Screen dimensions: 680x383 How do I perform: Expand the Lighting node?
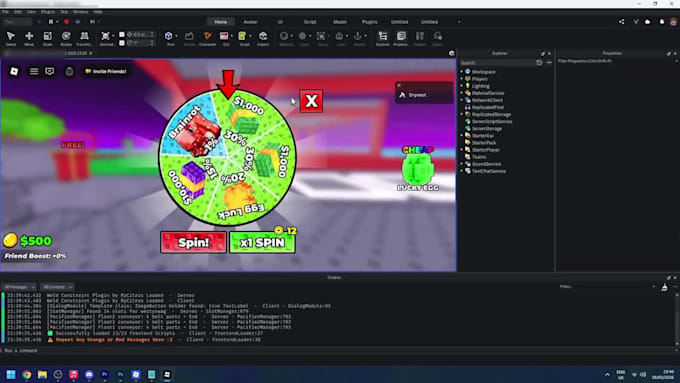point(462,86)
